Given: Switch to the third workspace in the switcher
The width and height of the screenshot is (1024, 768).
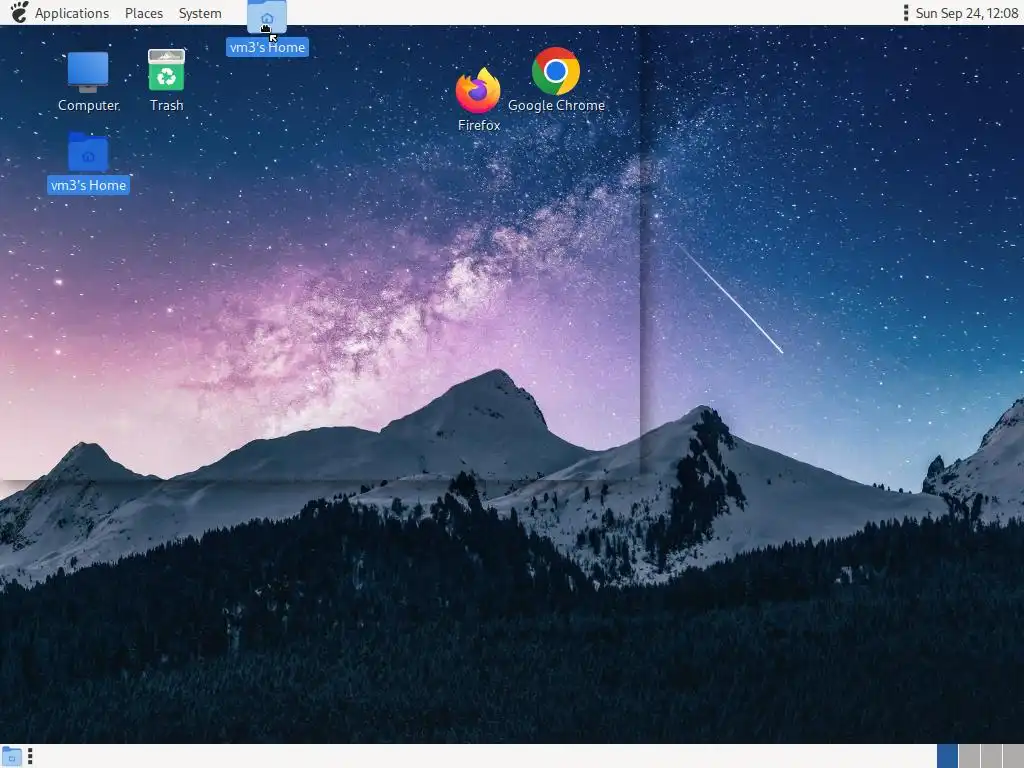Looking at the screenshot, I should coord(991,756).
